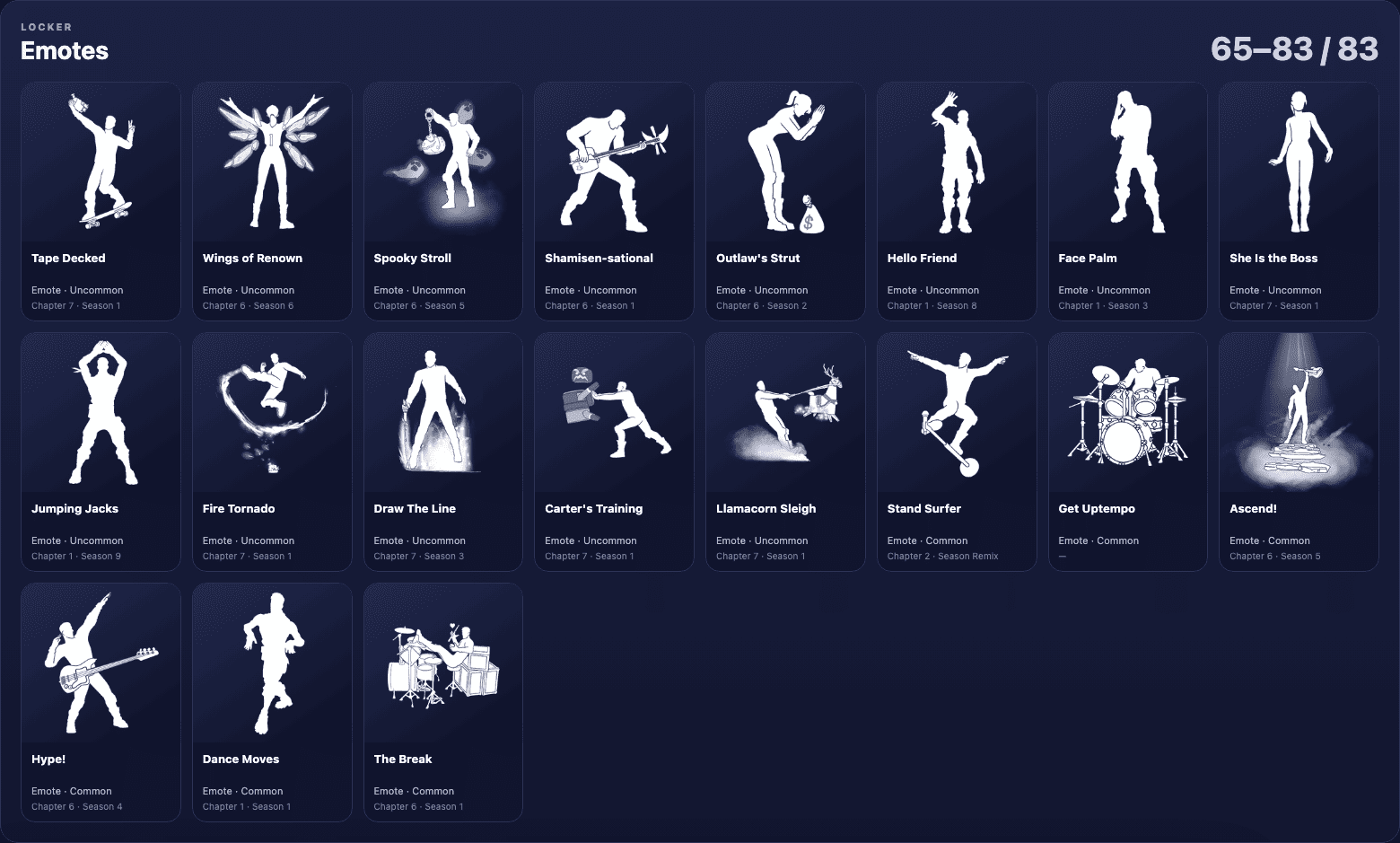Click the "Llamacorn Sleigh" title text
The height and width of the screenshot is (843, 1400).
pyautogui.click(x=766, y=509)
